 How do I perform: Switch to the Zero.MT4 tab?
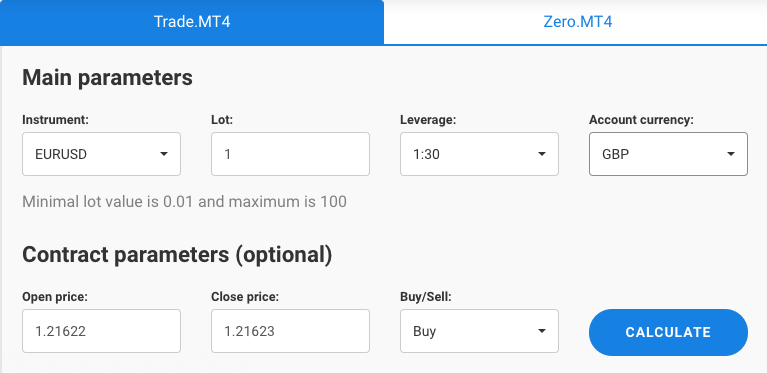click(577, 22)
